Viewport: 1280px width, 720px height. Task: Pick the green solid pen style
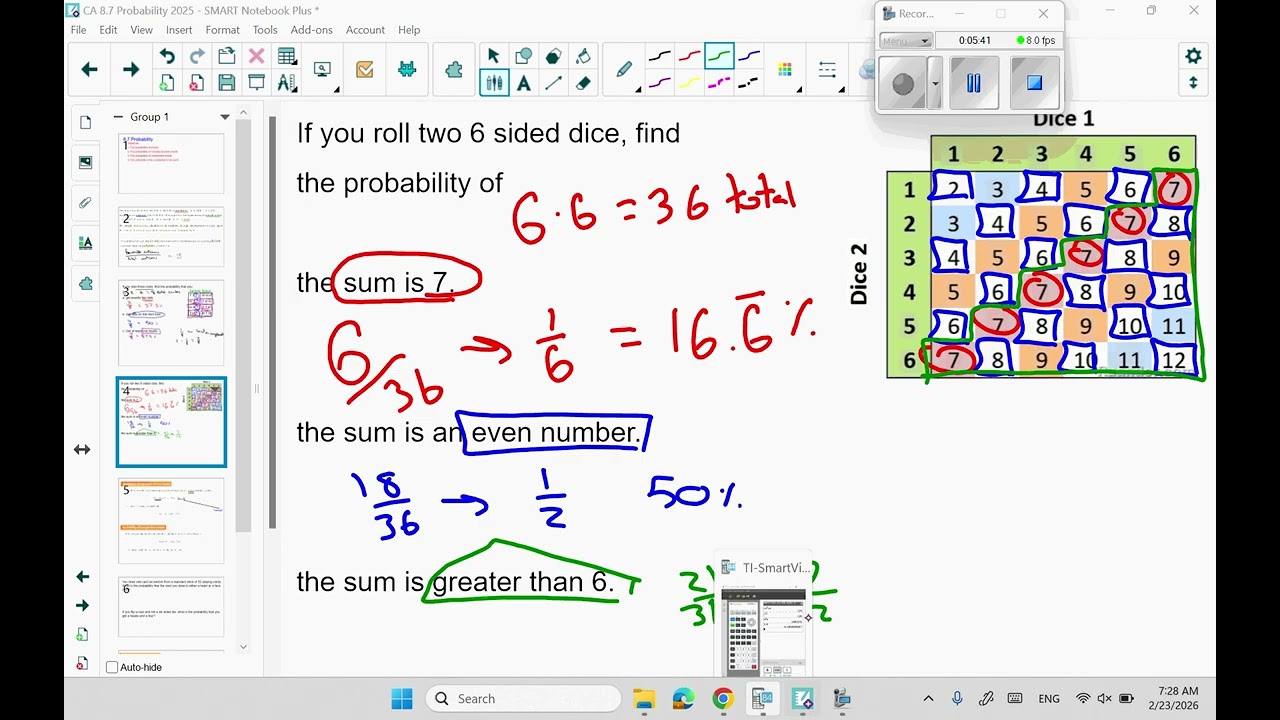[719, 56]
